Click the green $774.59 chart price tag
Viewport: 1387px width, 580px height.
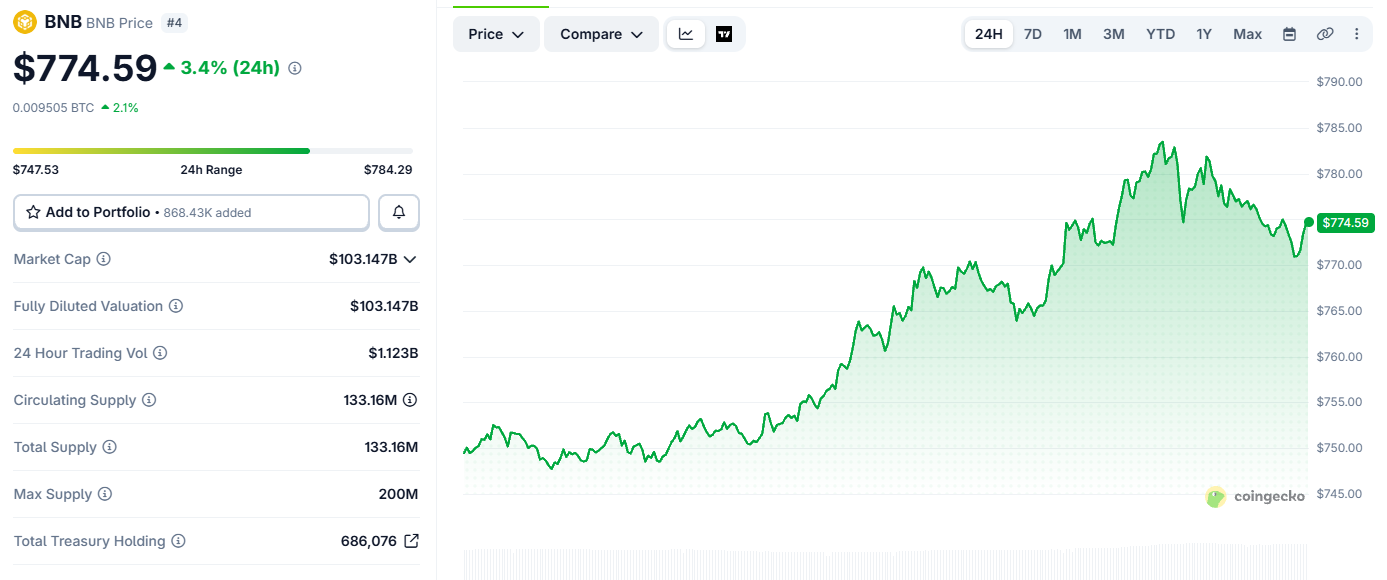[1347, 222]
